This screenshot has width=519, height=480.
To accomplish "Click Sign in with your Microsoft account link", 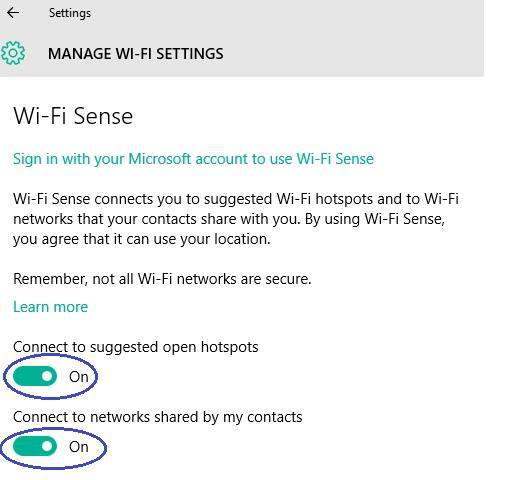I will 193,159.
